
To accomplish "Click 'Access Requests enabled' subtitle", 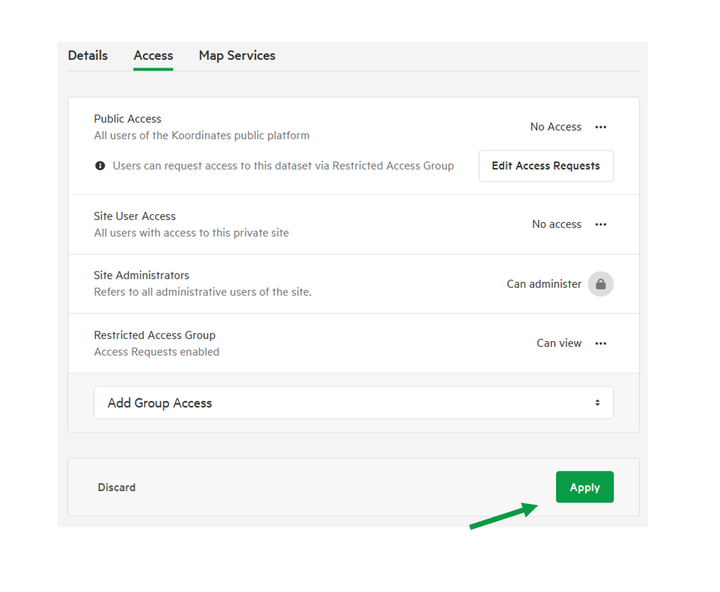I will 157,352.
